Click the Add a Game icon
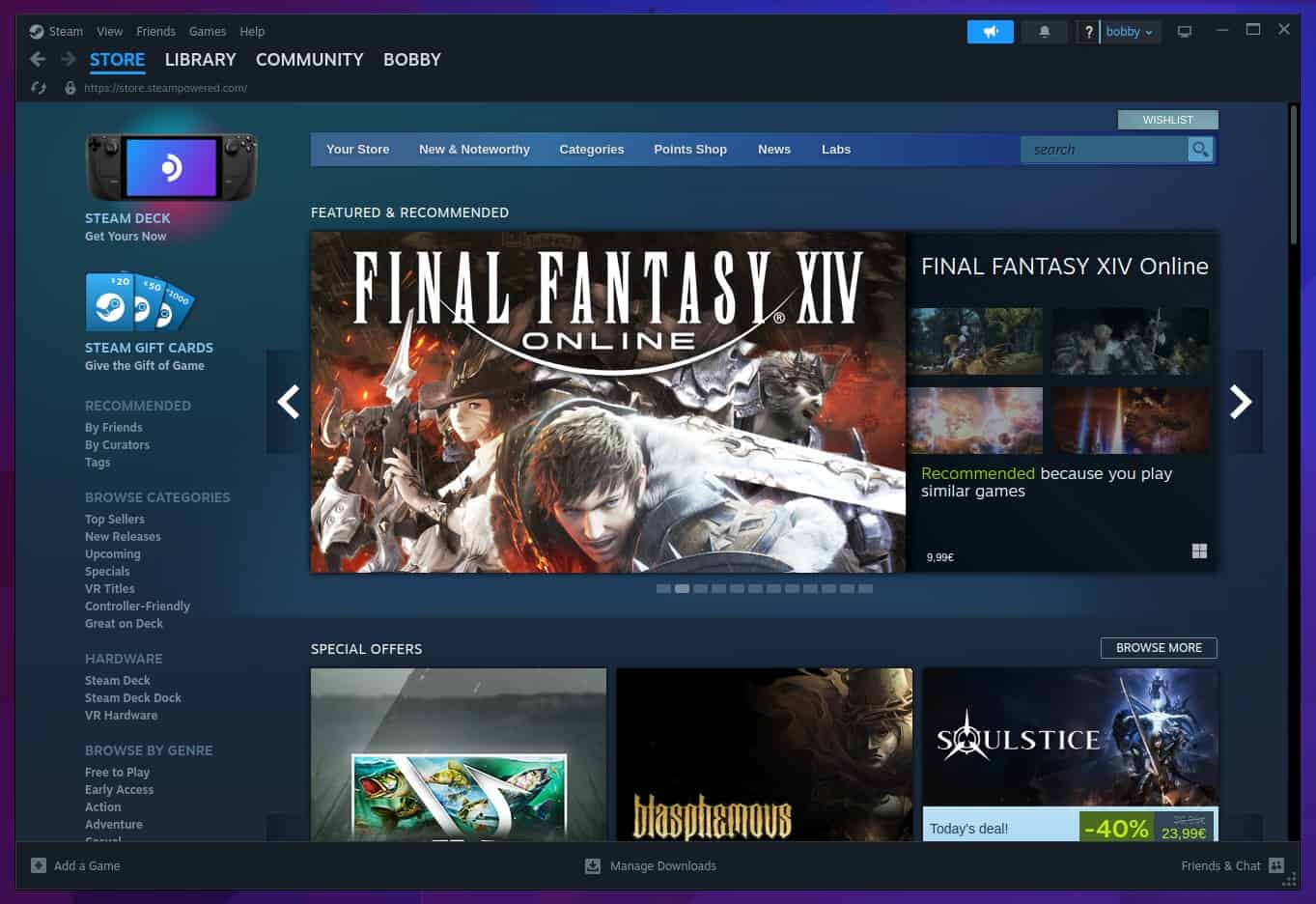1316x904 pixels. point(39,865)
